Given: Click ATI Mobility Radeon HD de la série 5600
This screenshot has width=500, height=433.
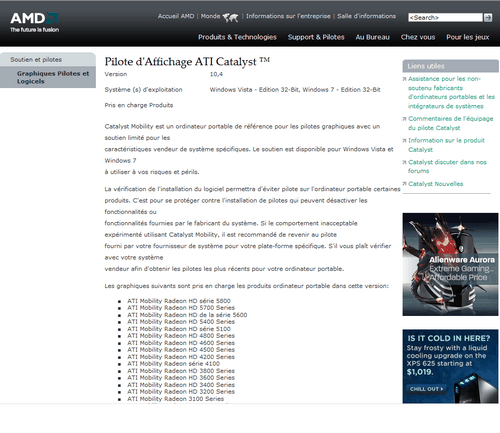Looking at the screenshot, I should tap(187, 315).
